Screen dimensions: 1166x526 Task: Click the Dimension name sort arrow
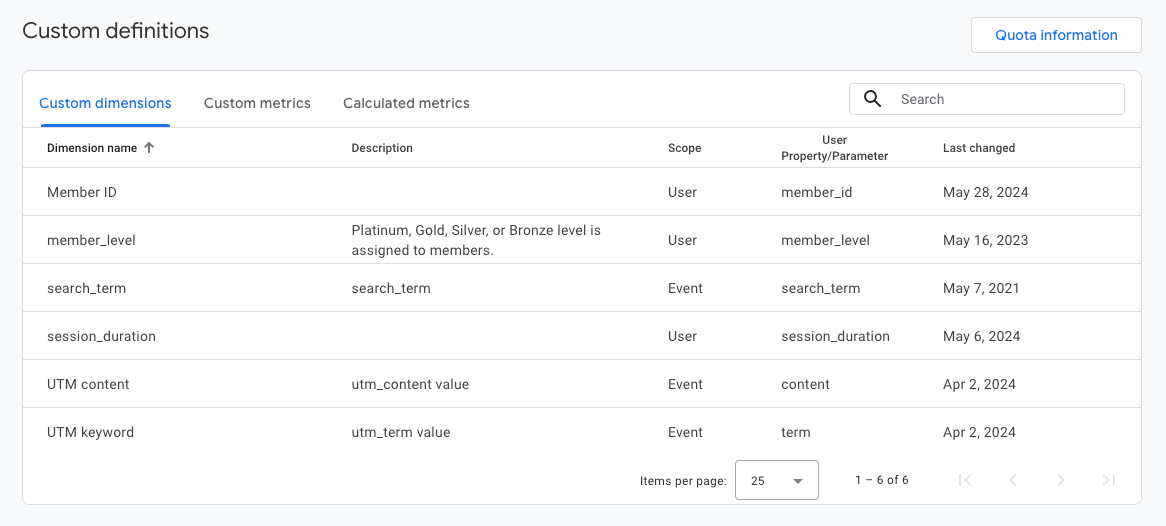(150, 148)
